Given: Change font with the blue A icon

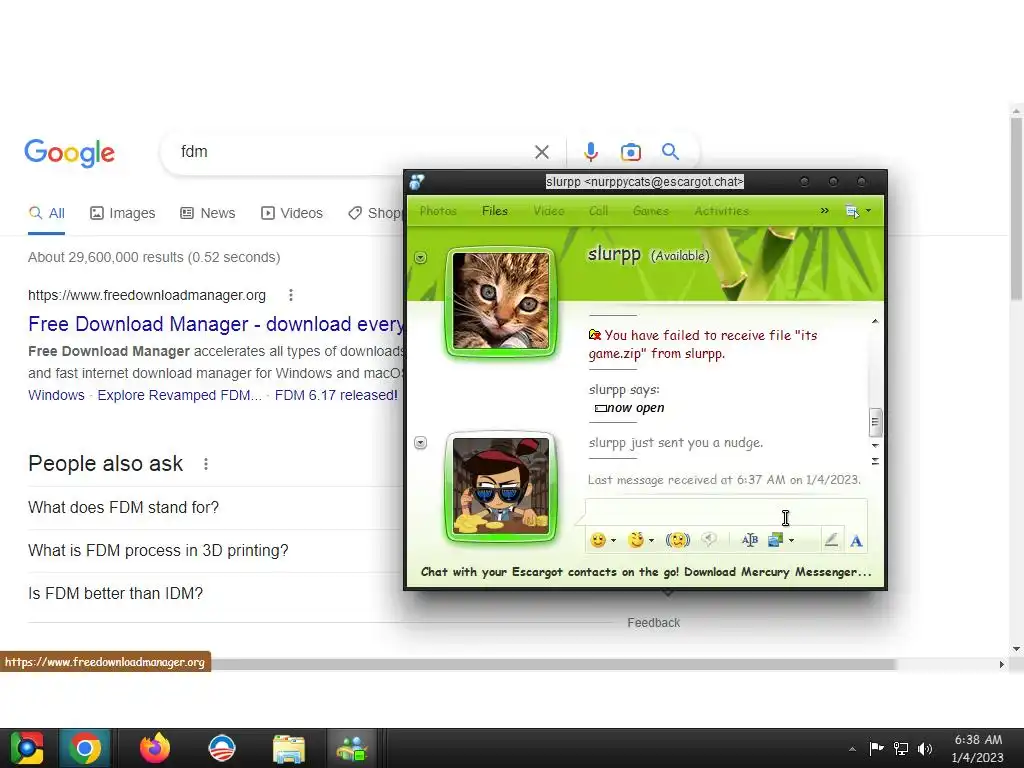Looking at the screenshot, I should (856, 541).
